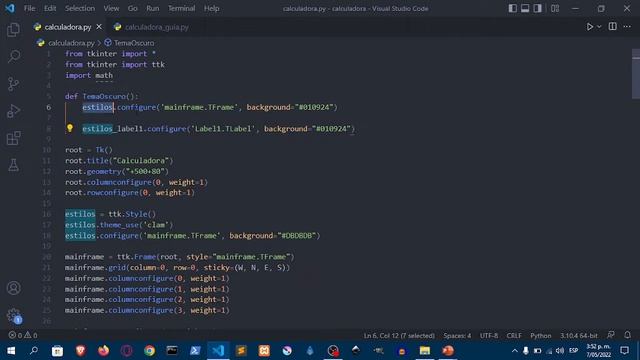Click calculadora.py in the breadcrumb

tap(71, 43)
